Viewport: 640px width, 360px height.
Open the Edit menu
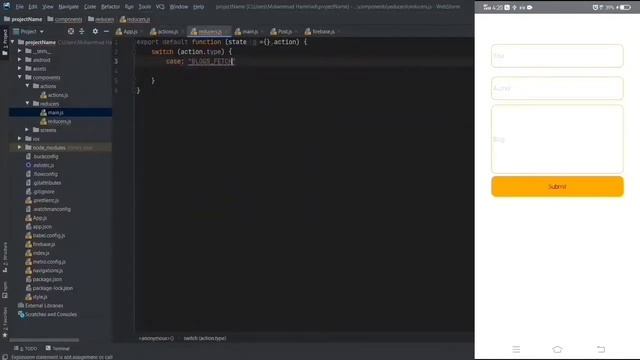click(33, 7)
